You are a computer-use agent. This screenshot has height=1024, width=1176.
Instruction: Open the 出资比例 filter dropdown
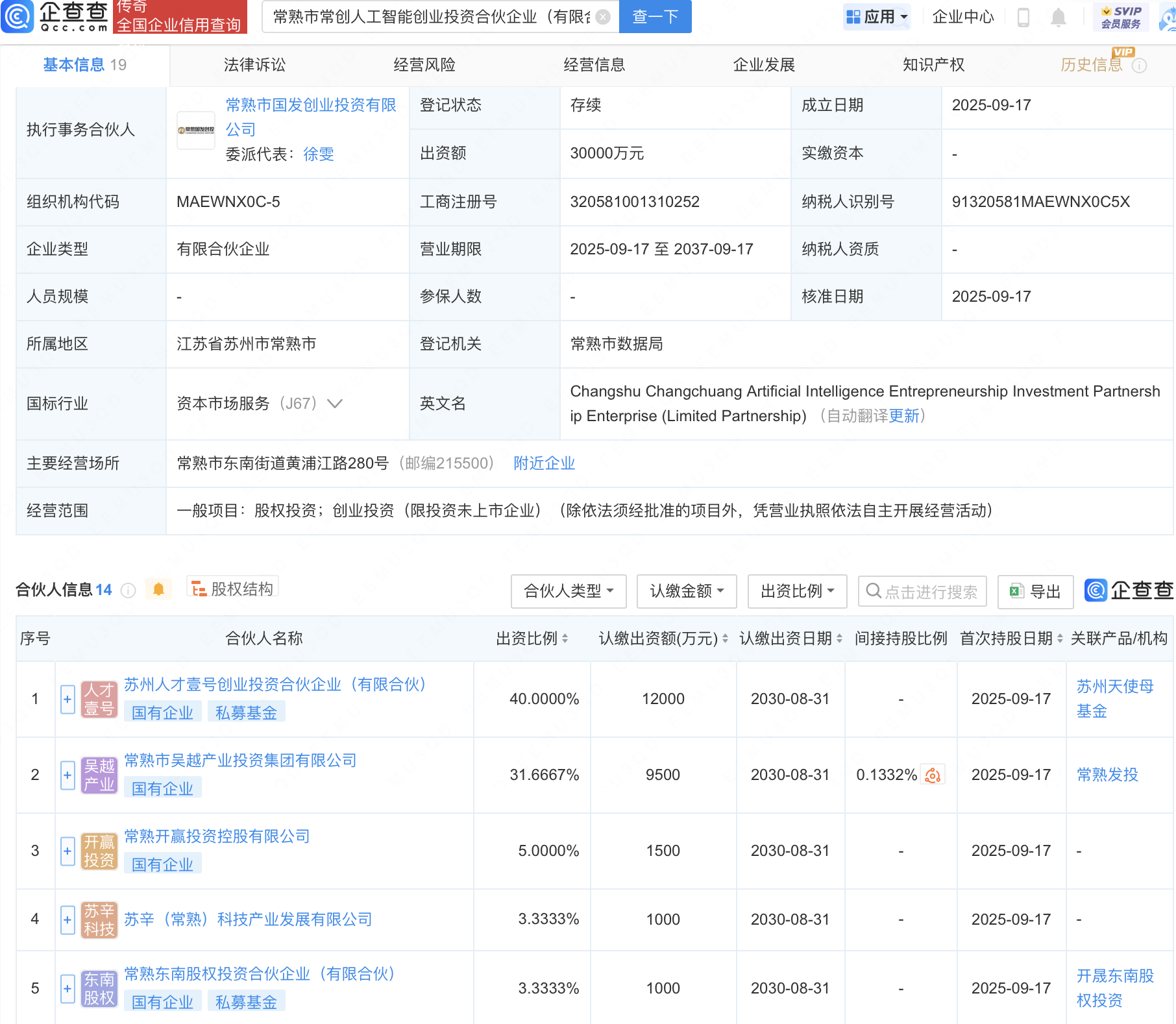[797, 591]
